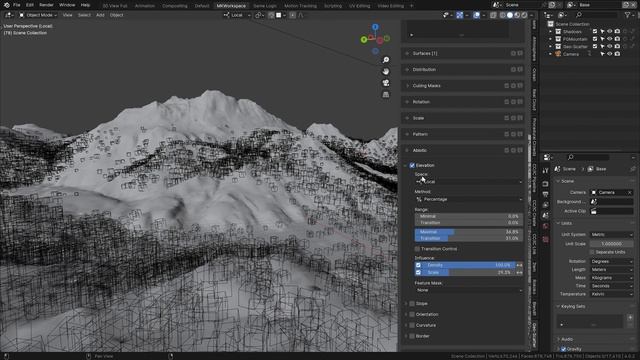Click the Scene Collection icon in outliner
Viewport: 640px width, 360px height.
551,24
